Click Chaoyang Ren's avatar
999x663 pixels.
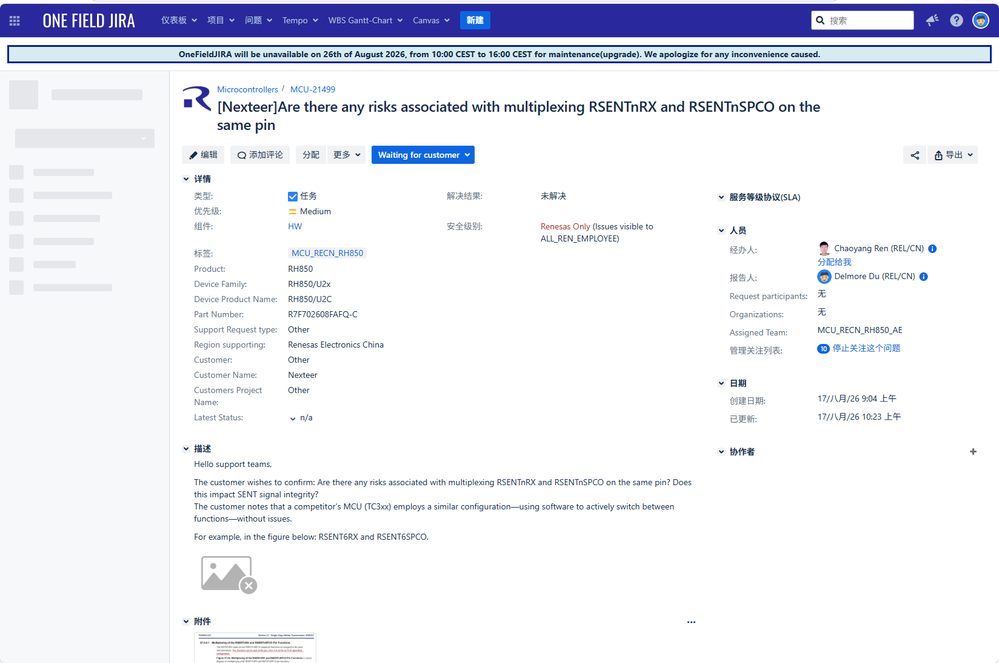click(824, 248)
